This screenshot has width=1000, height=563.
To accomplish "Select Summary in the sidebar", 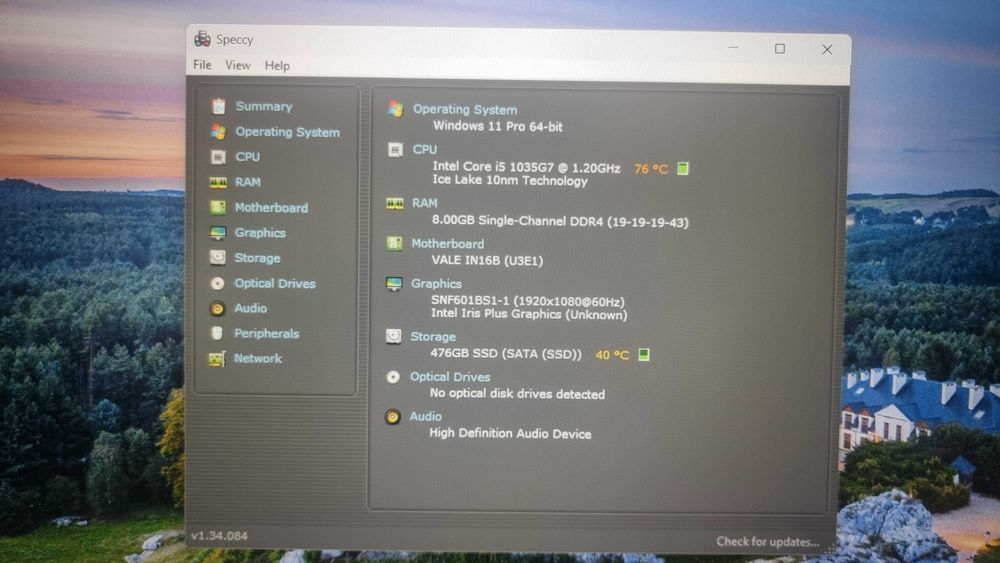I will (264, 106).
